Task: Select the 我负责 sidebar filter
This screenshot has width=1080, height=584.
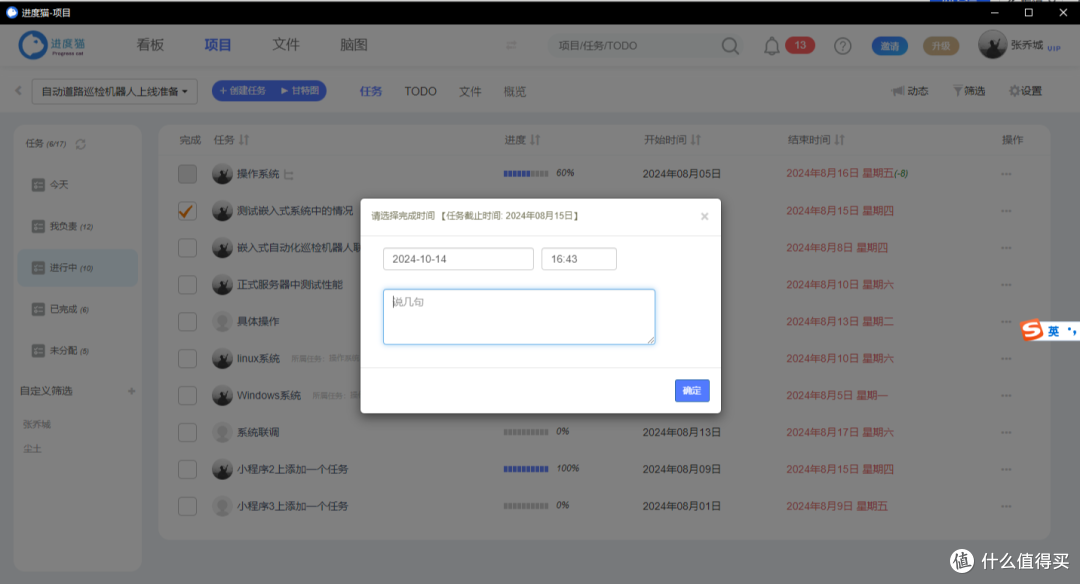Action: pos(77,227)
